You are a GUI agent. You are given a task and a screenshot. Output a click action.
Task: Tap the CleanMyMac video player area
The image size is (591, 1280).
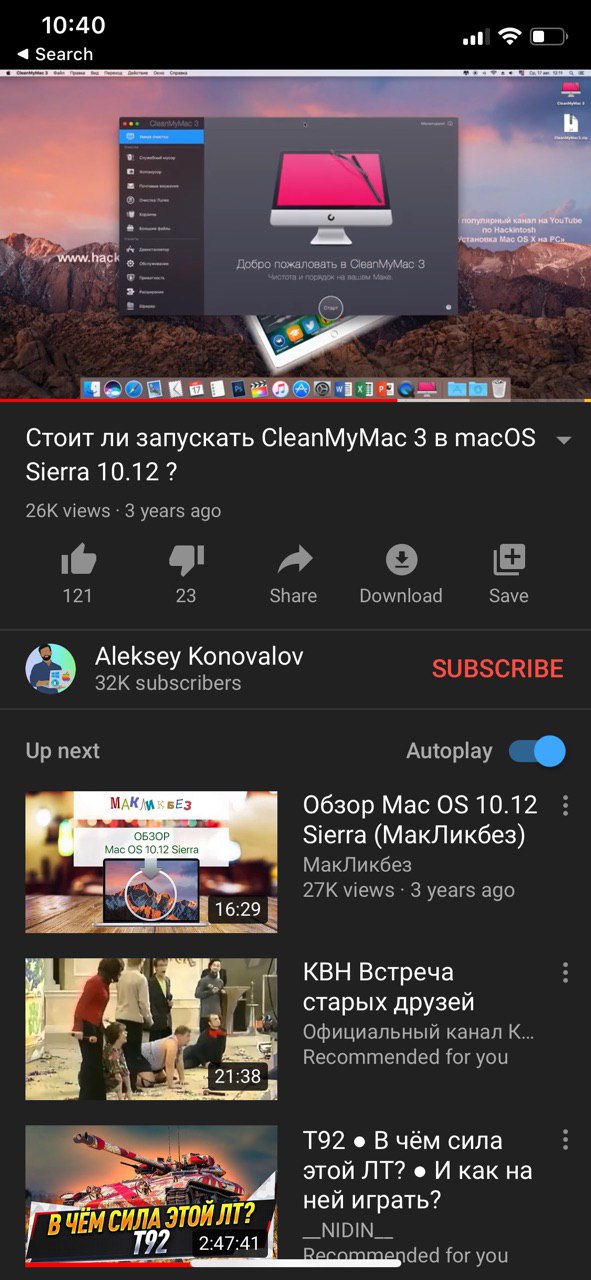(x=295, y=235)
